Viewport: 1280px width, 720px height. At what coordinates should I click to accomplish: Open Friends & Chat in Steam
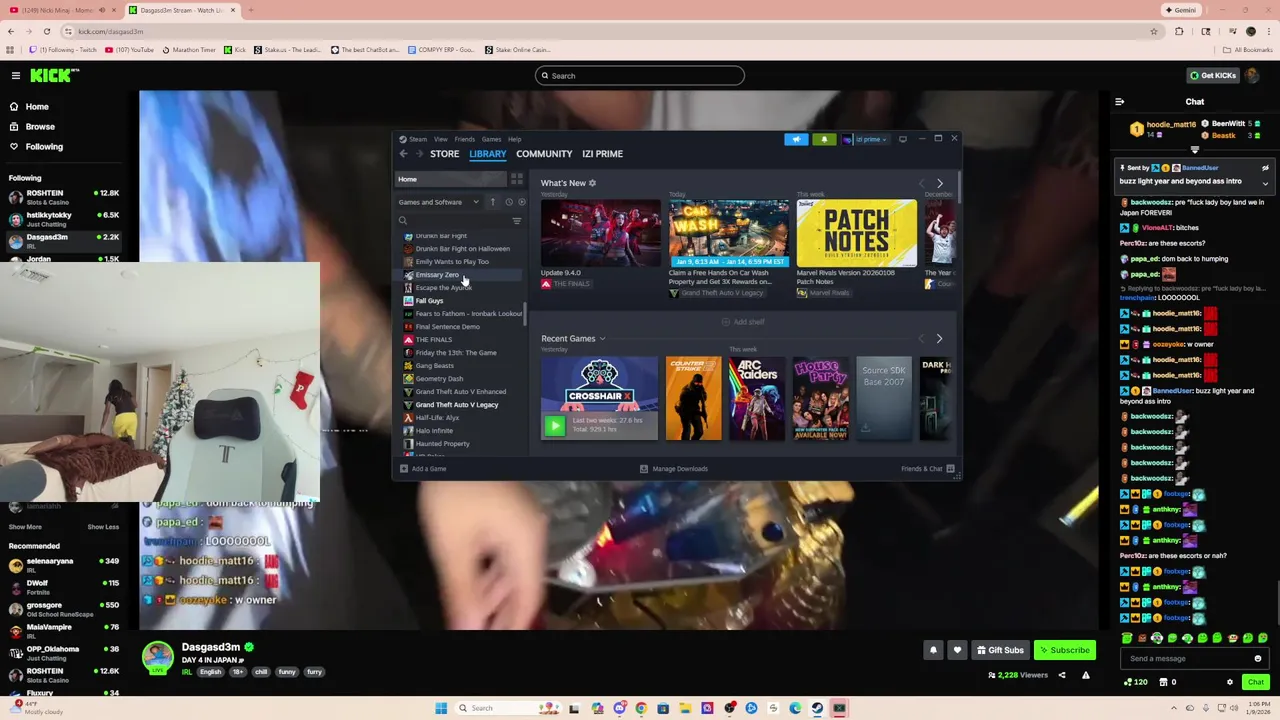click(x=927, y=469)
